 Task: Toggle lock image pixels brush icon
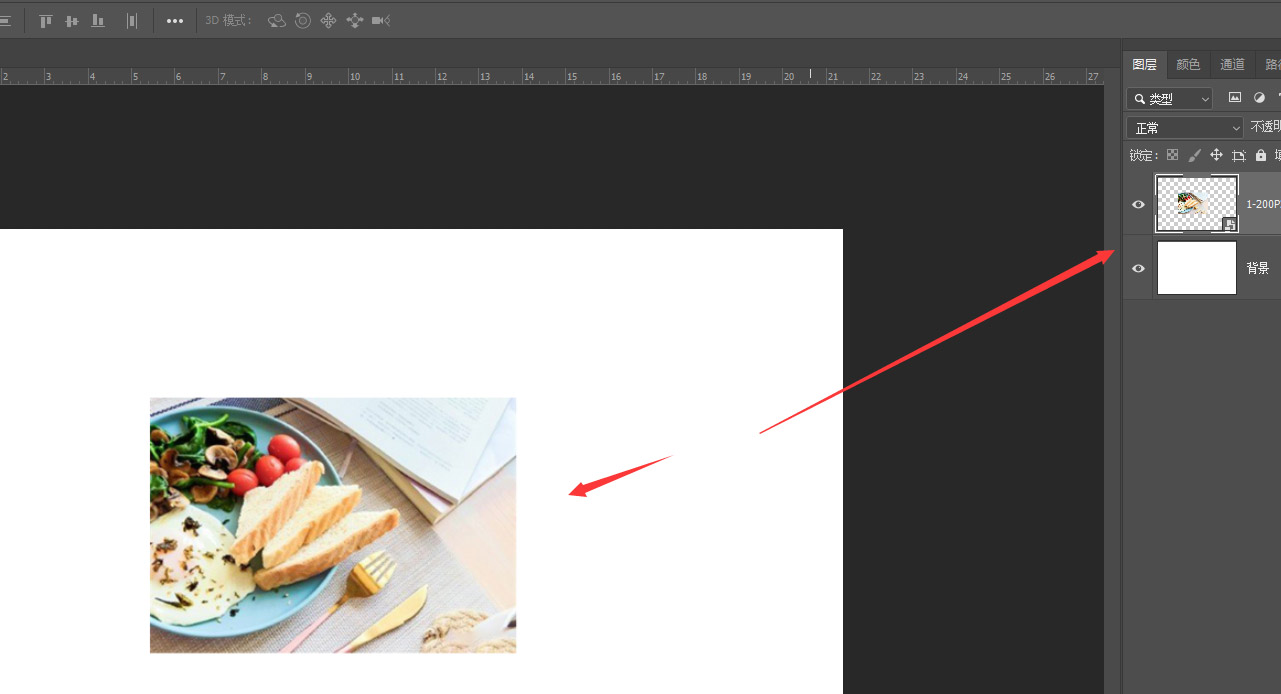[x=1194, y=155]
